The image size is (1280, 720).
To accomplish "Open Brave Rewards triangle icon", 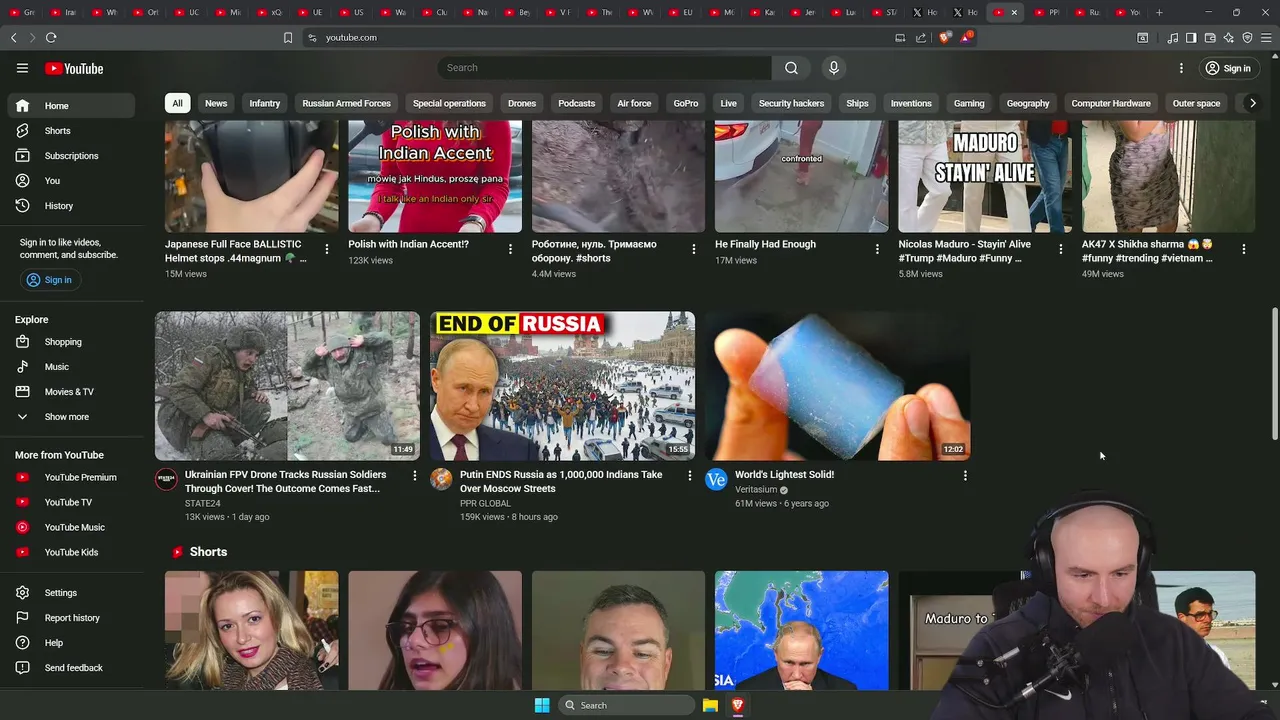I will point(965,37).
